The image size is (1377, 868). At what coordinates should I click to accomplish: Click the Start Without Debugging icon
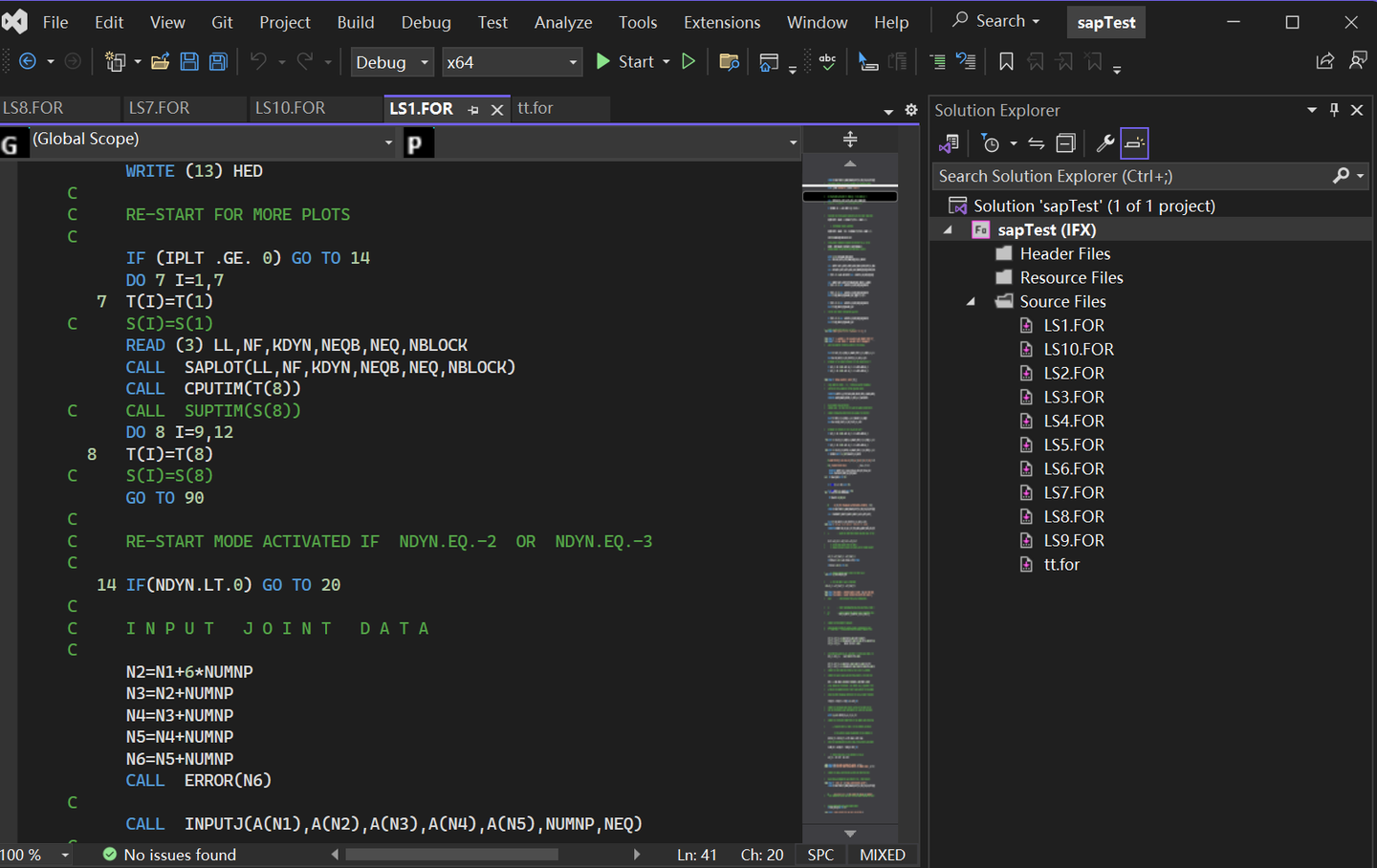click(688, 62)
